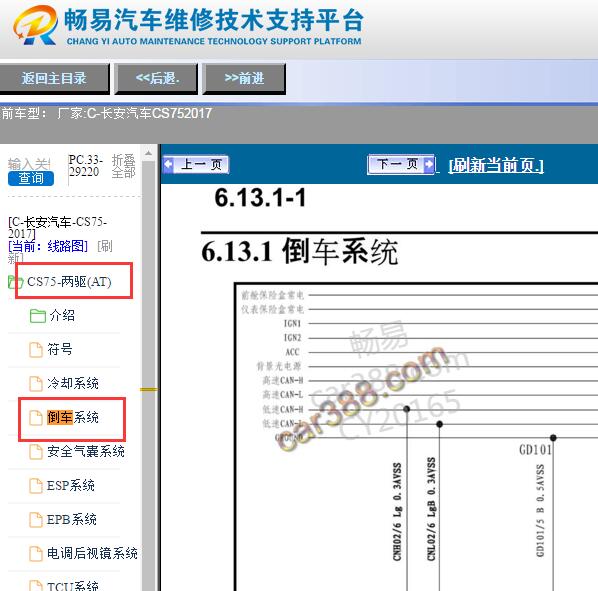Click the 前舱保险盒常电 line label

click(273, 295)
